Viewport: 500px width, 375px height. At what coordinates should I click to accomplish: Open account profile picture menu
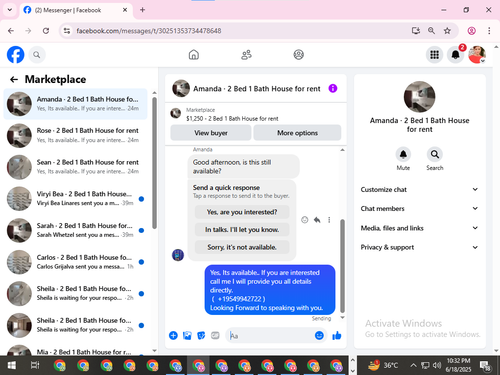click(477, 55)
